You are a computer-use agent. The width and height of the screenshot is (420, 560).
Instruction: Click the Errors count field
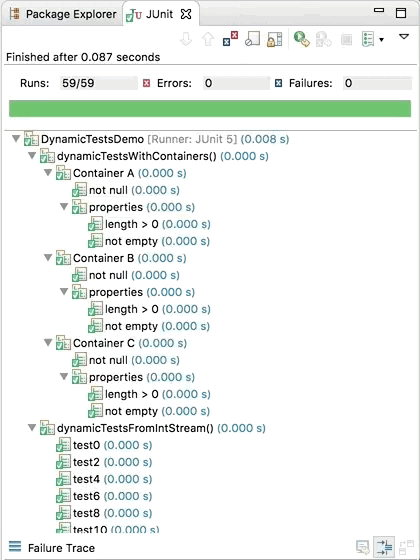pos(236,83)
